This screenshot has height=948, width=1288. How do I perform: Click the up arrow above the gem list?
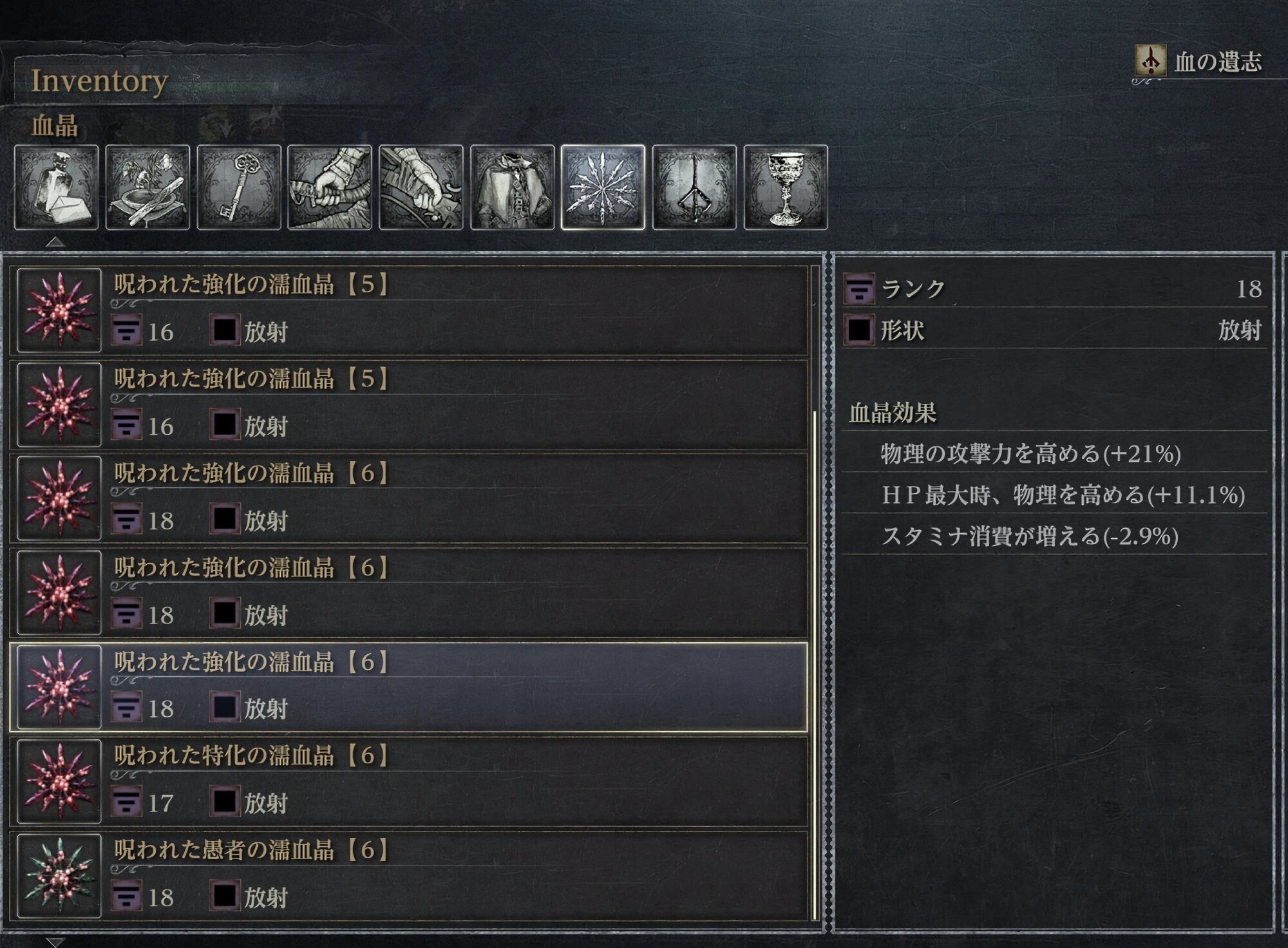(55, 242)
